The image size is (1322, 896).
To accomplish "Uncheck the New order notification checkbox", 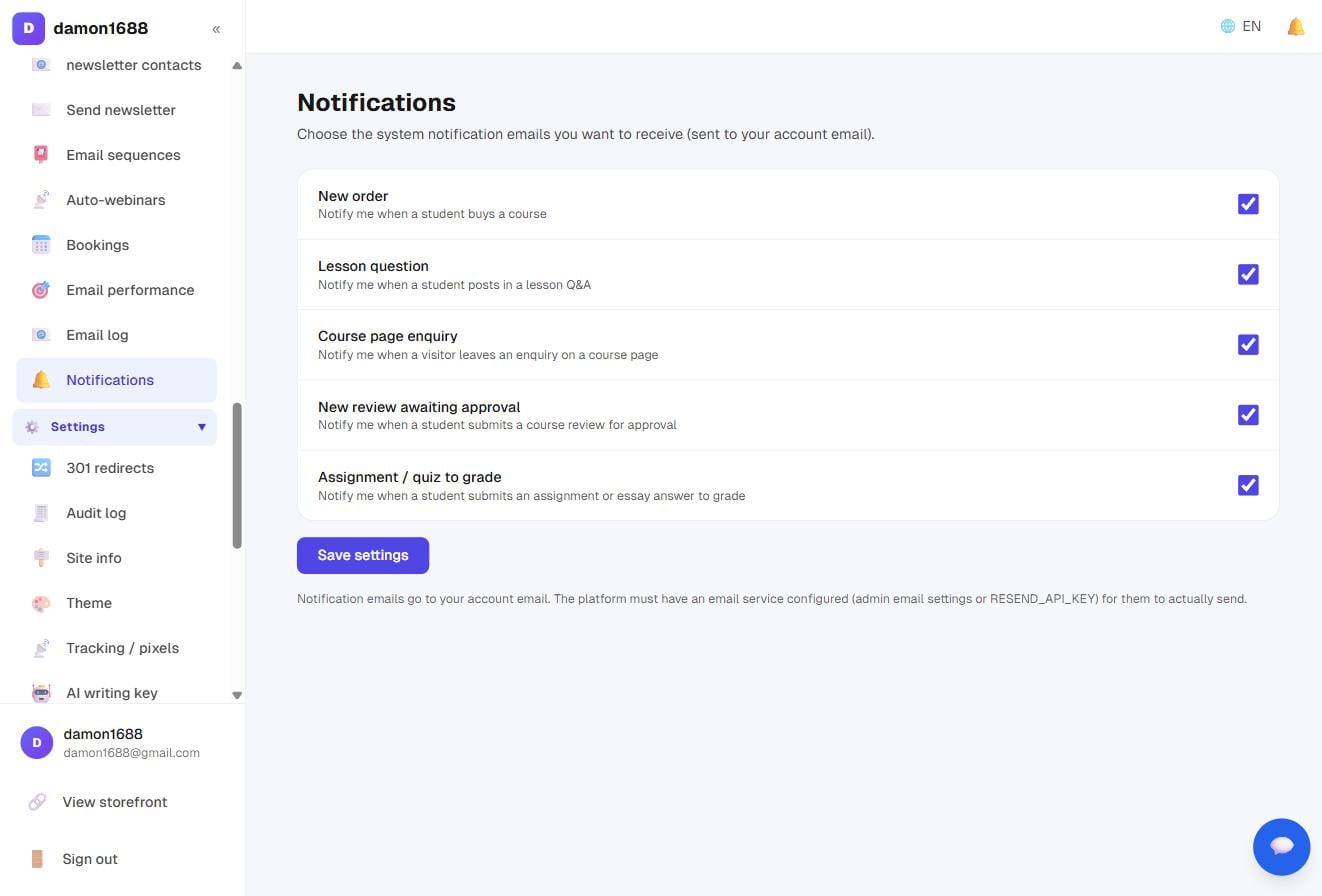I will pos(1248,204).
